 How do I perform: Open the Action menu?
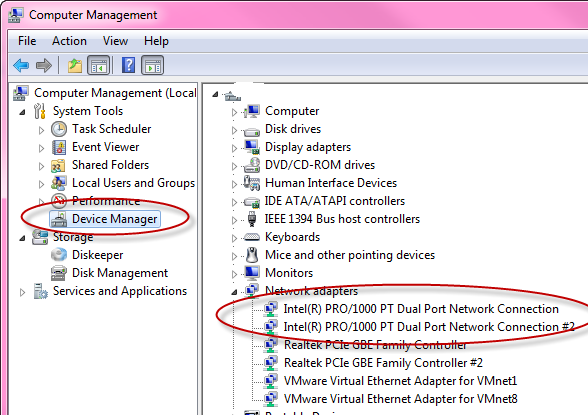pos(69,40)
